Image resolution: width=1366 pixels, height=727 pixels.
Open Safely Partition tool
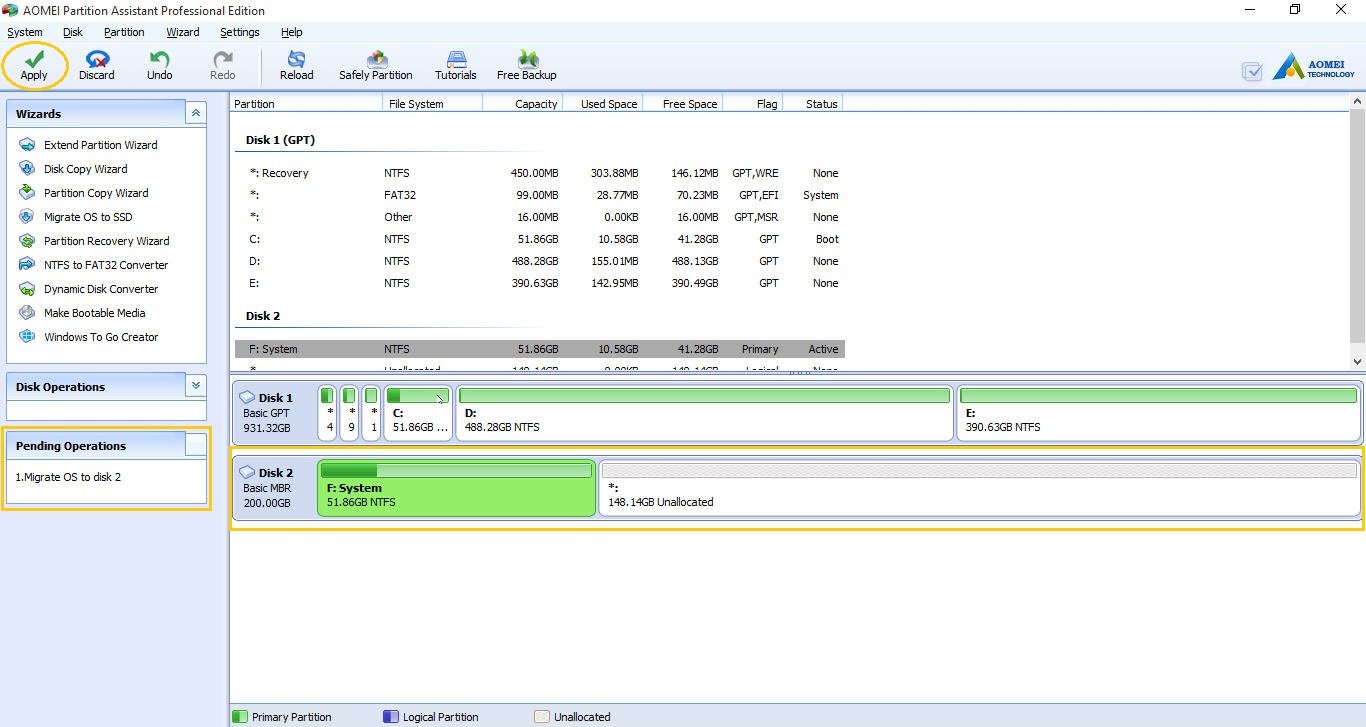tap(376, 60)
